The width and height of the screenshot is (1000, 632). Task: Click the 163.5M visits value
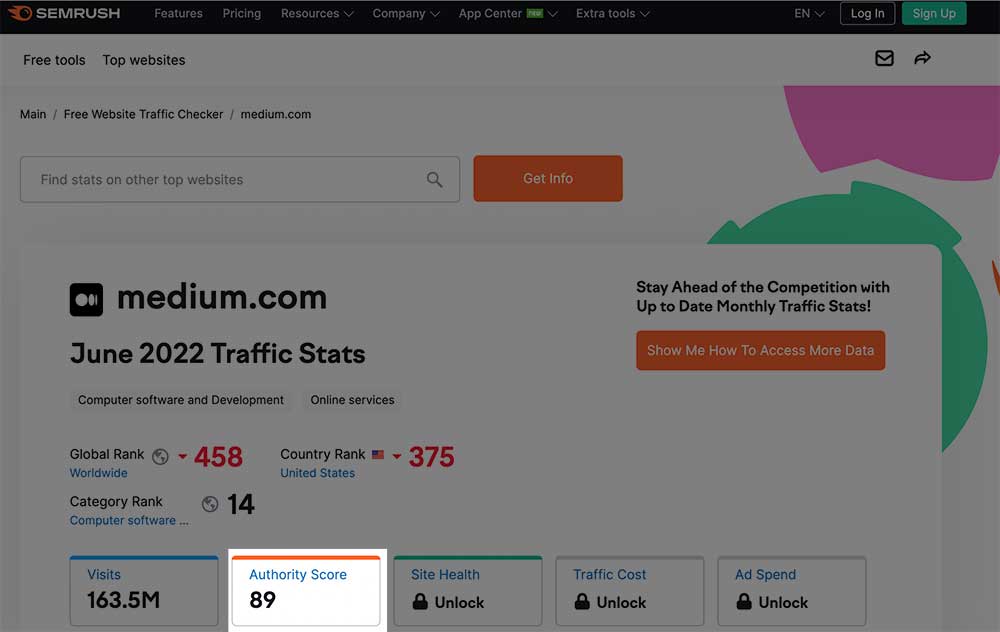click(x=124, y=600)
